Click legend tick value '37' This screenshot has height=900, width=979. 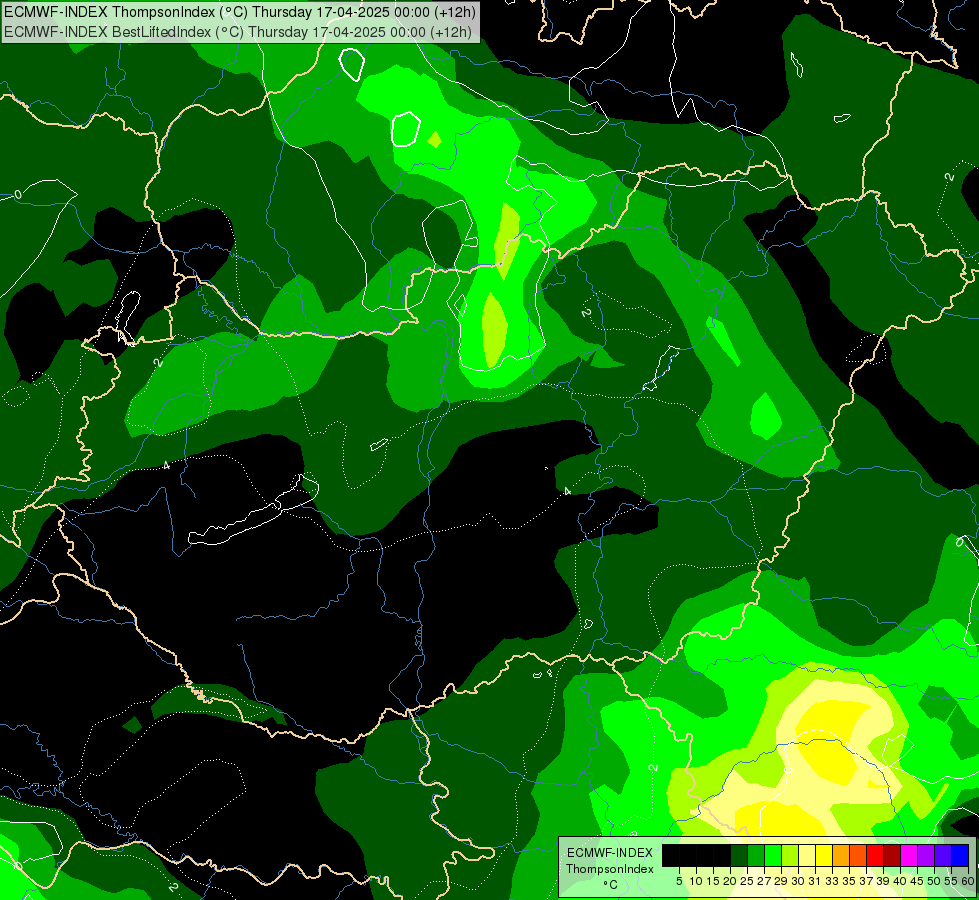(866, 881)
